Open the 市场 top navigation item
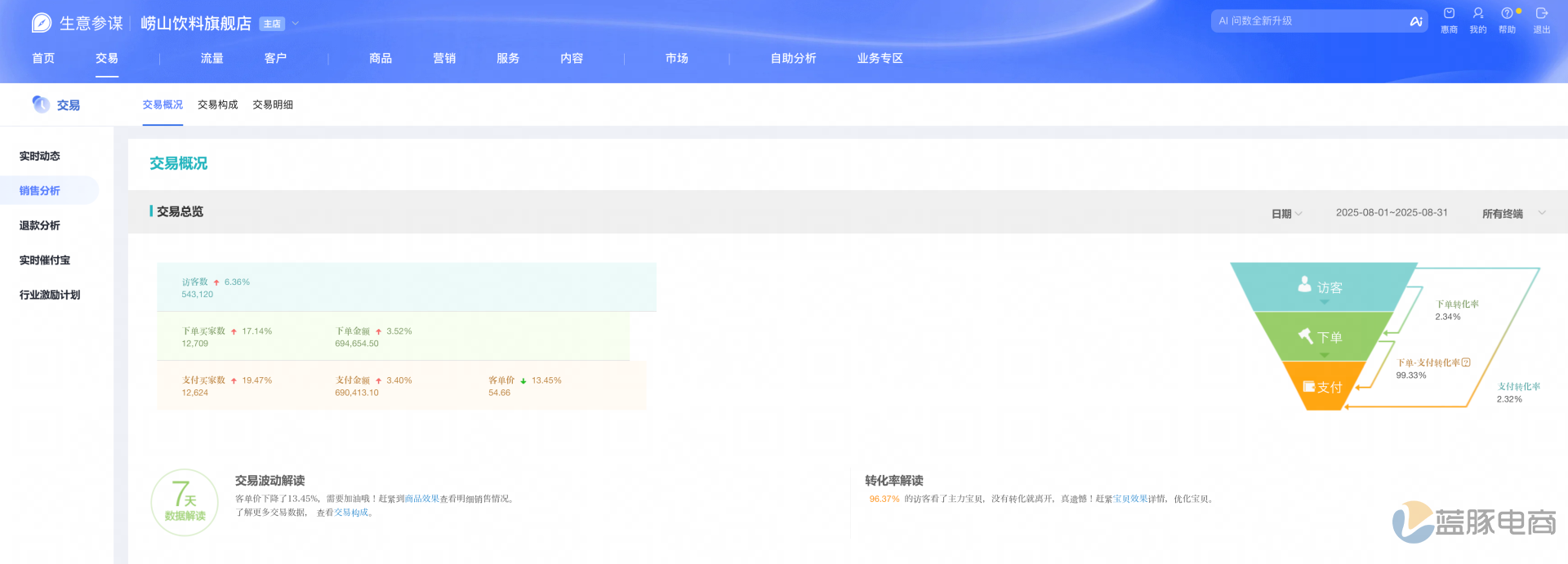The height and width of the screenshot is (564, 1568). pyautogui.click(x=677, y=58)
